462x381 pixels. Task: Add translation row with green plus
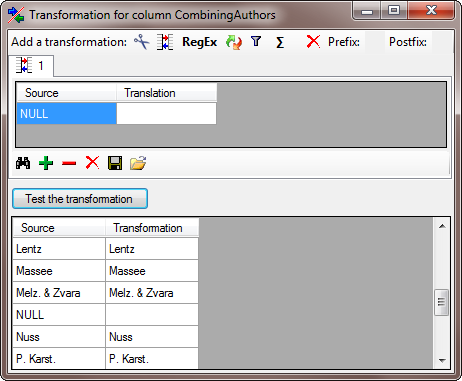point(46,163)
